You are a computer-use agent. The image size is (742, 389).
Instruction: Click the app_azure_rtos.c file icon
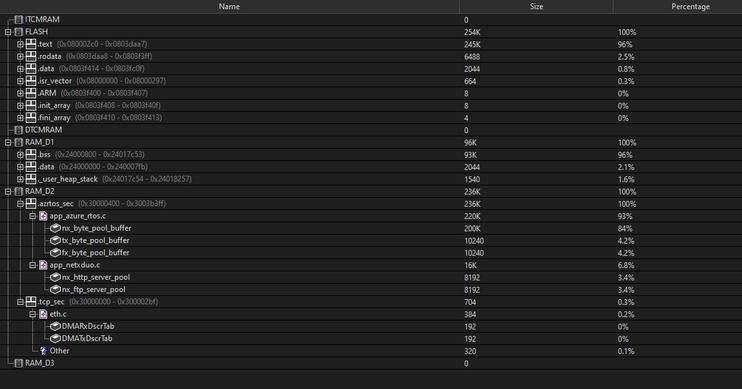coord(43,216)
